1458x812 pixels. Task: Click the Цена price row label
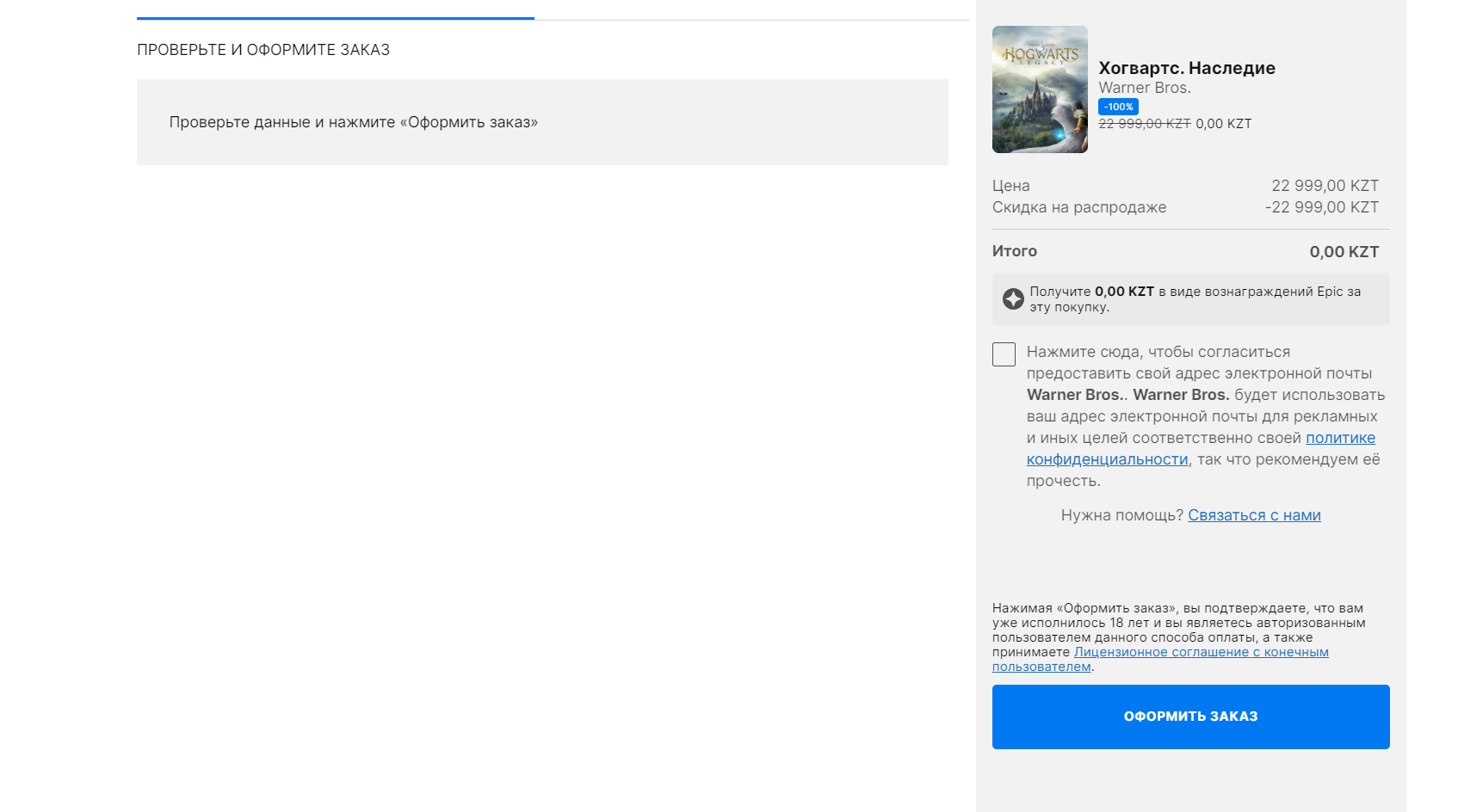tap(1010, 186)
